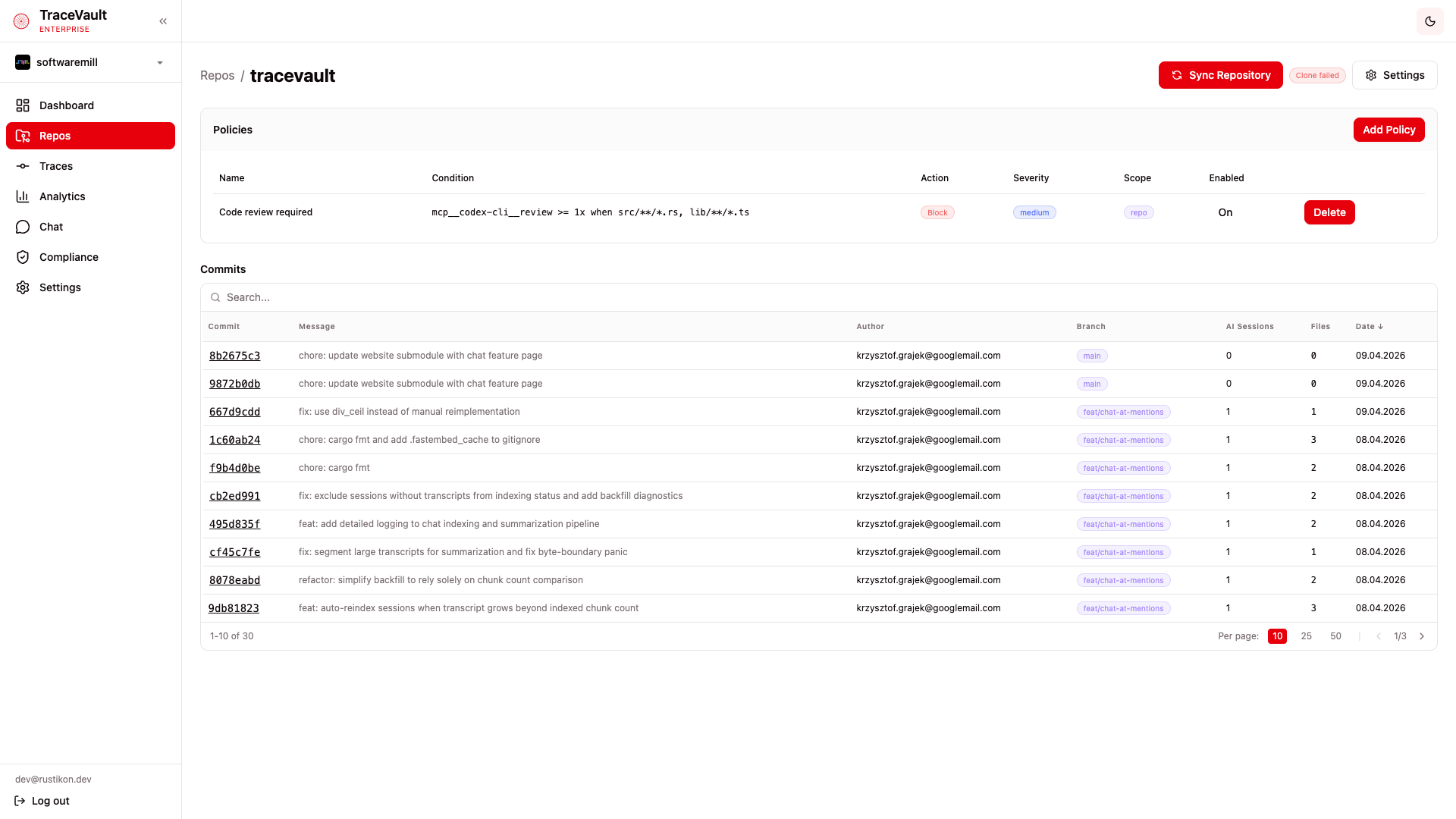Click the Log out arrow icon
This screenshot has width=1456, height=819.
[x=20, y=801]
